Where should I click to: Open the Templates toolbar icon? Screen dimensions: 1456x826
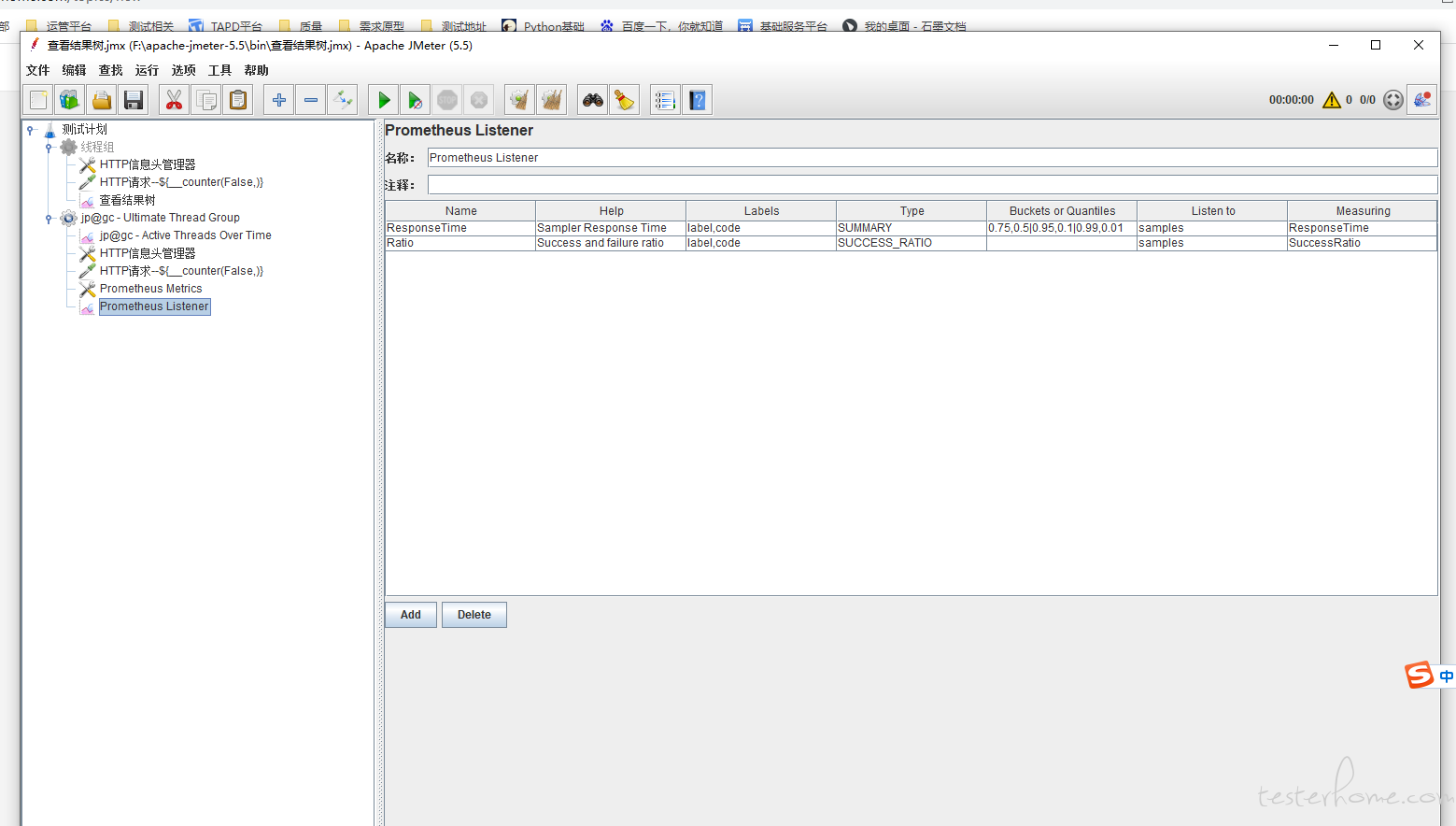pos(70,100)
